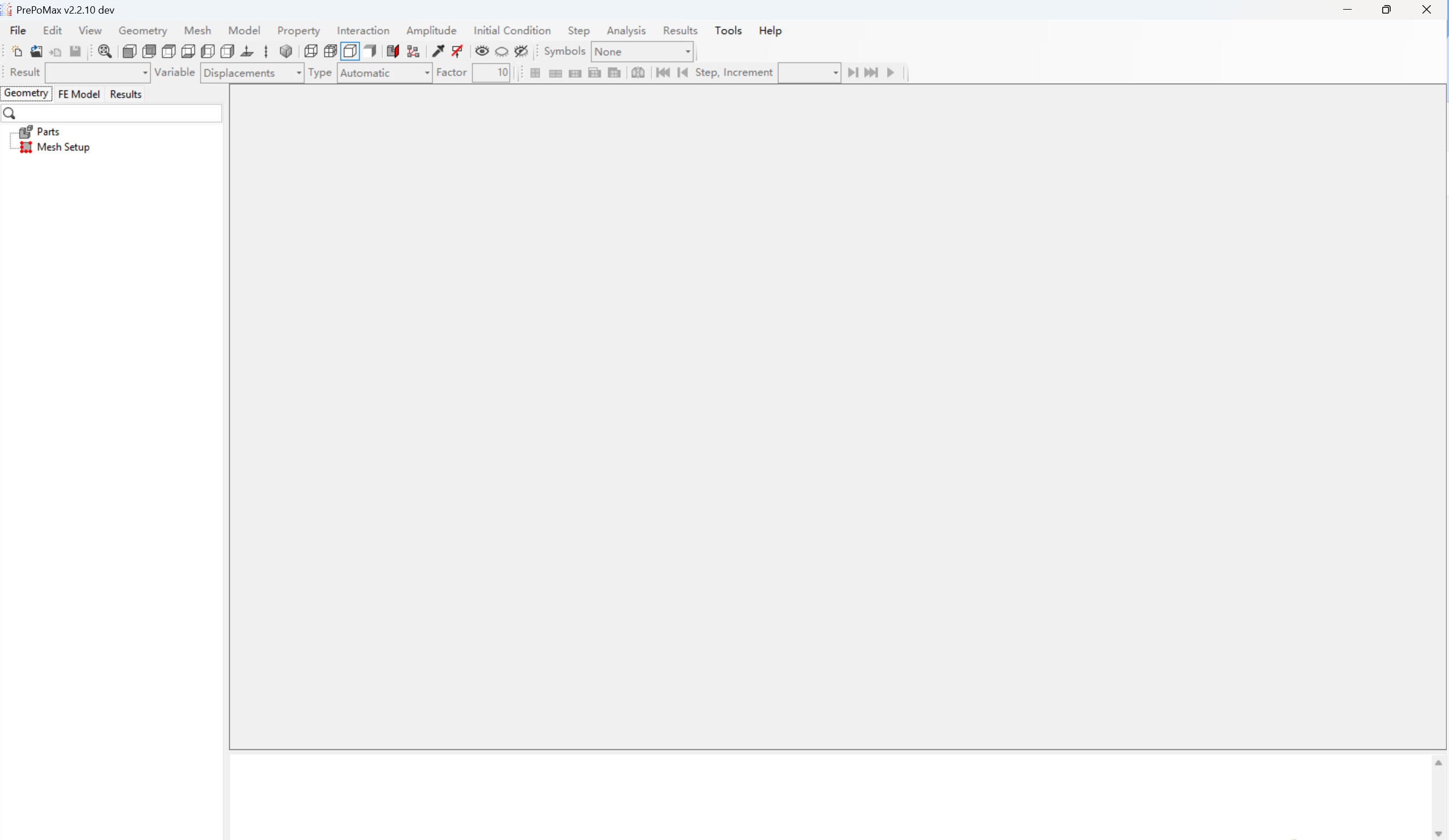Screen dimensions: 1449x840
Task: Click the query tool icon
Action: tap(438, 52)
